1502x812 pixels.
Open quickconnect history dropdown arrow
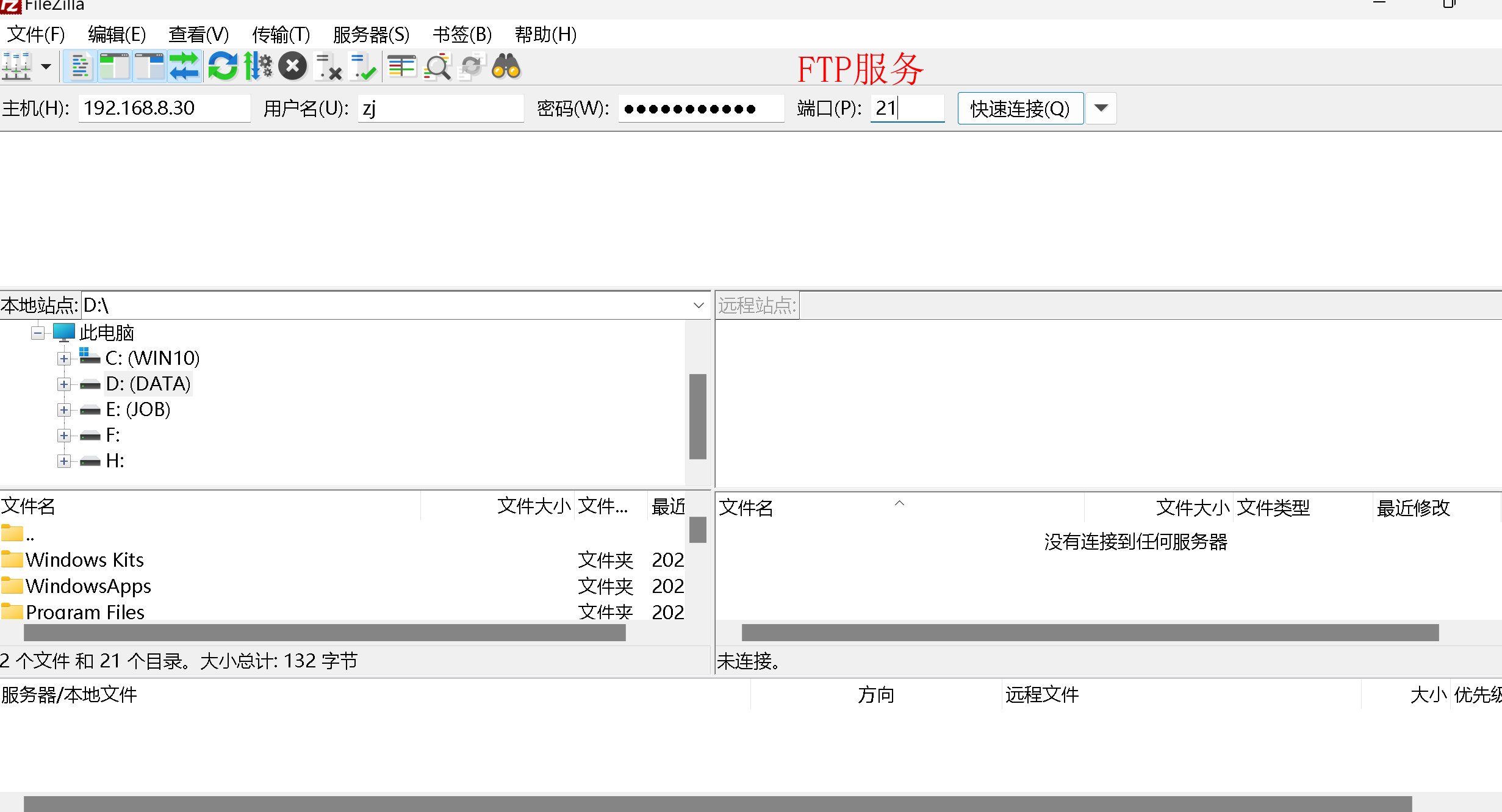pyautogui.click(x=1101, y=108)
